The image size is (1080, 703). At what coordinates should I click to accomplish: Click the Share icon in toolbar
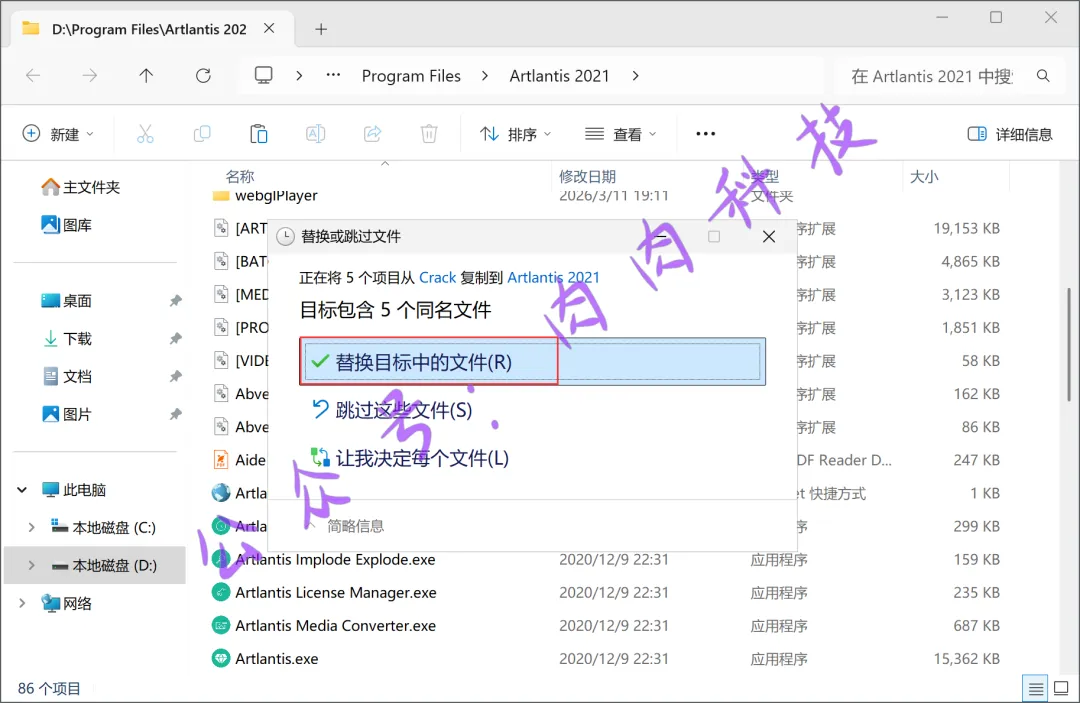coord(373,134)
